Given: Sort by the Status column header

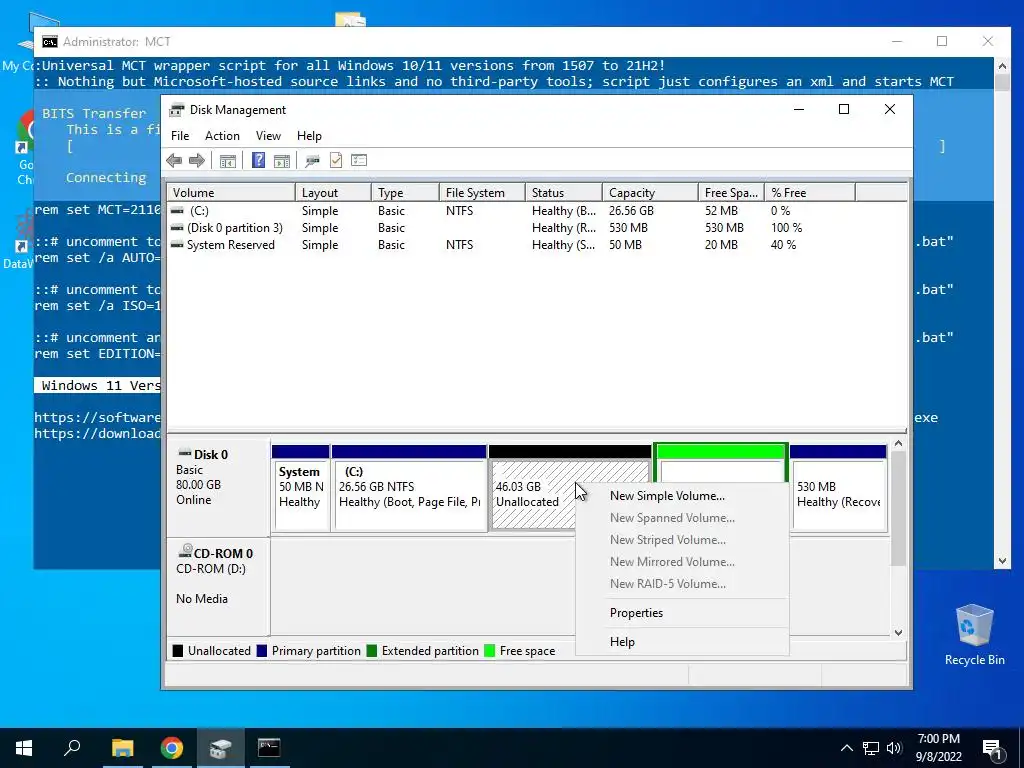Looking at the screenshot, I should pyautogui.click(x=564, y=193).
